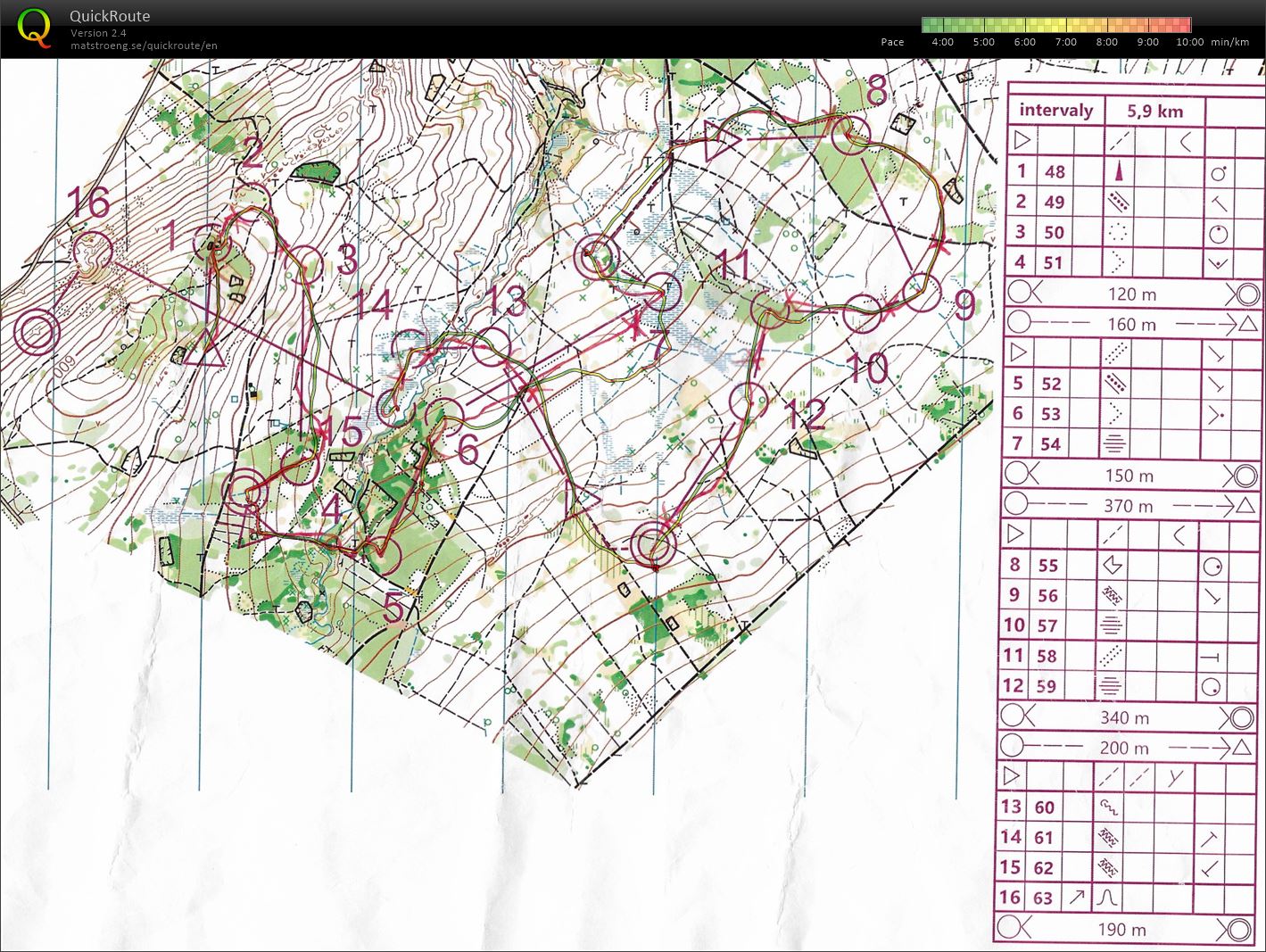Image resolution: width=1266 pixels, height=952 pixels.
Task: Click the 'Version 2.4' text
Action: point(99,33)
